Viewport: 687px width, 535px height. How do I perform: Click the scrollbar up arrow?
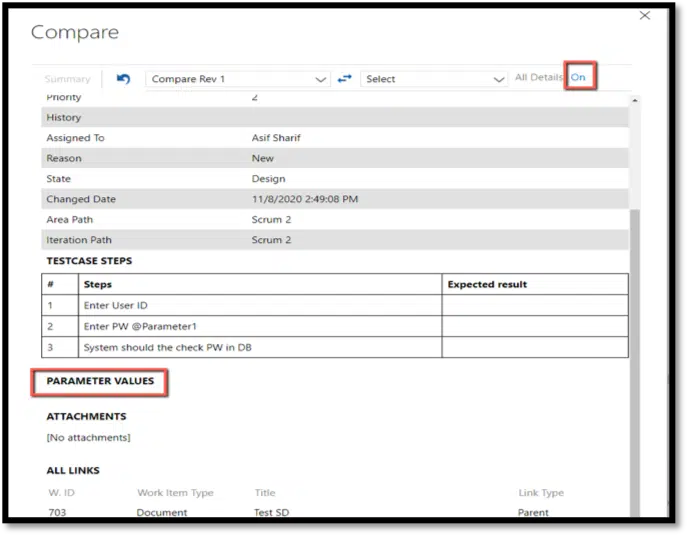point(634,101)
